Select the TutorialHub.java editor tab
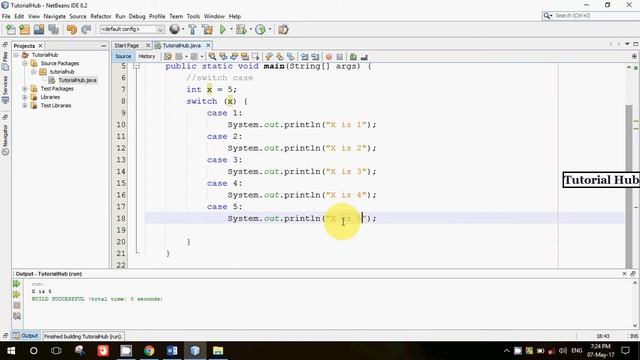 182,45
